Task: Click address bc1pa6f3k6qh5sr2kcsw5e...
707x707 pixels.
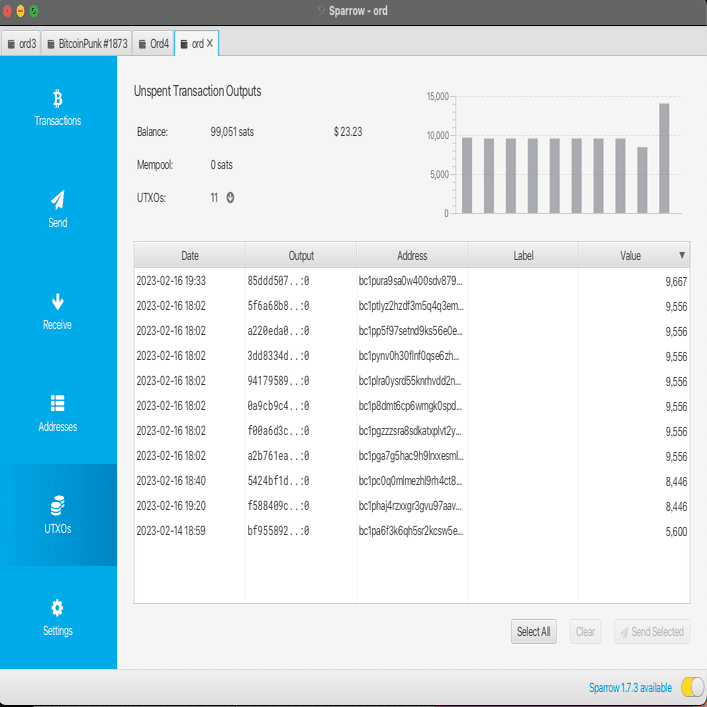Action: [411, 531]
